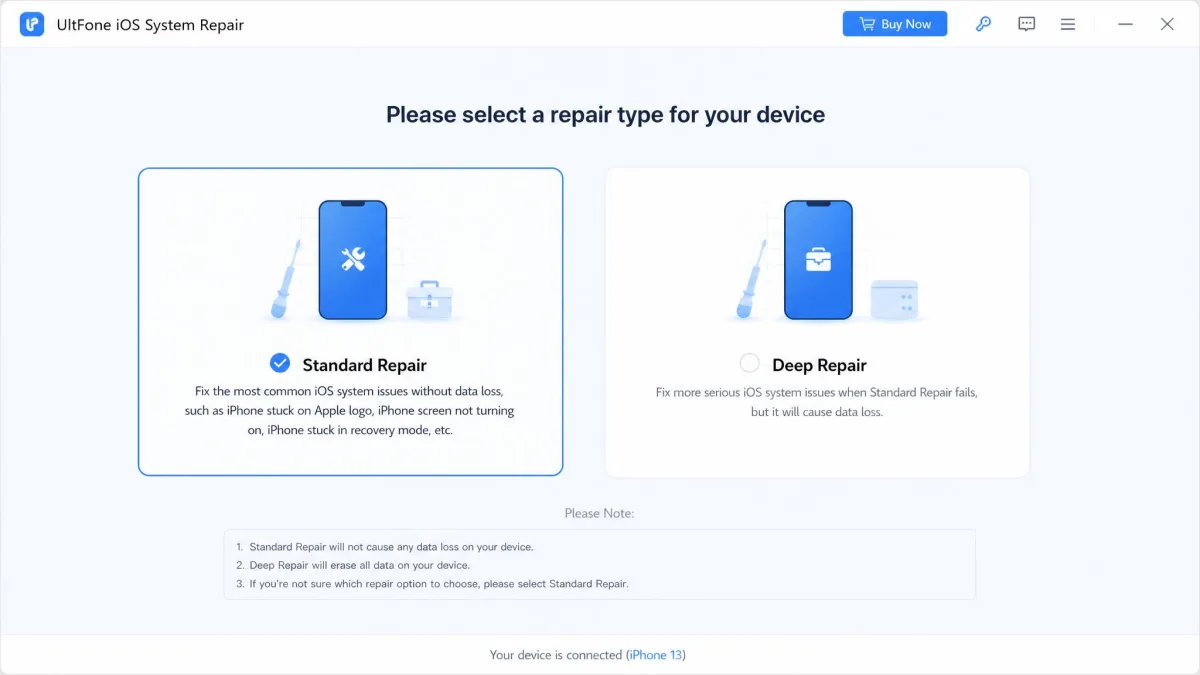
Task: Click the Standard Repair description text
Action: [349, 411]
